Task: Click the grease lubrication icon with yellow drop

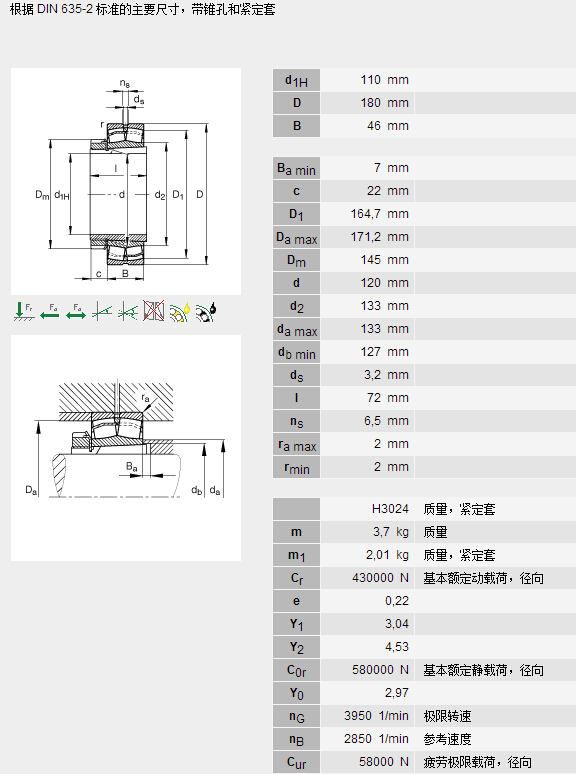Action: 180,311
